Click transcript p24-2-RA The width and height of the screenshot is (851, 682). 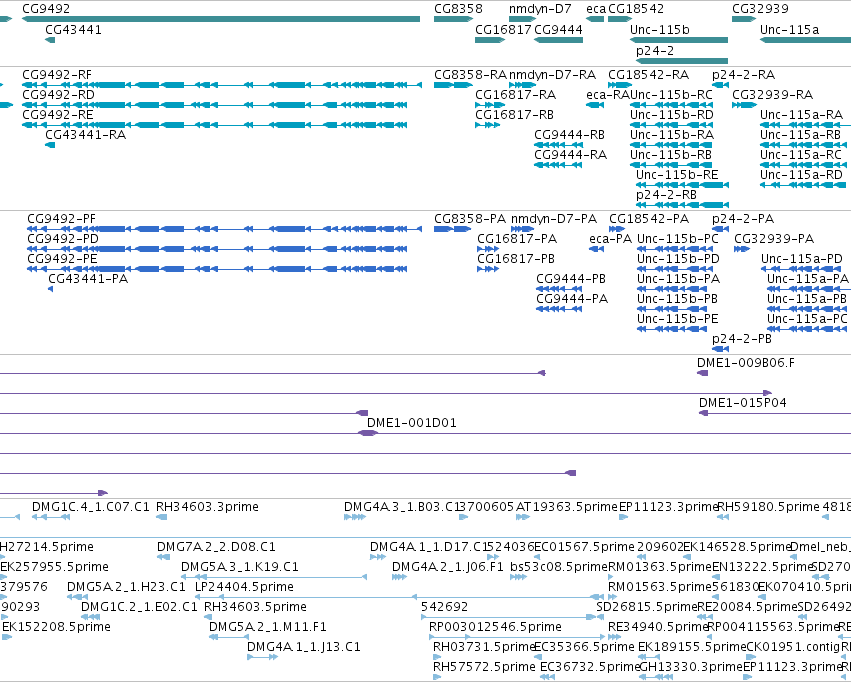pyautogui.click(x=744, y=75)
